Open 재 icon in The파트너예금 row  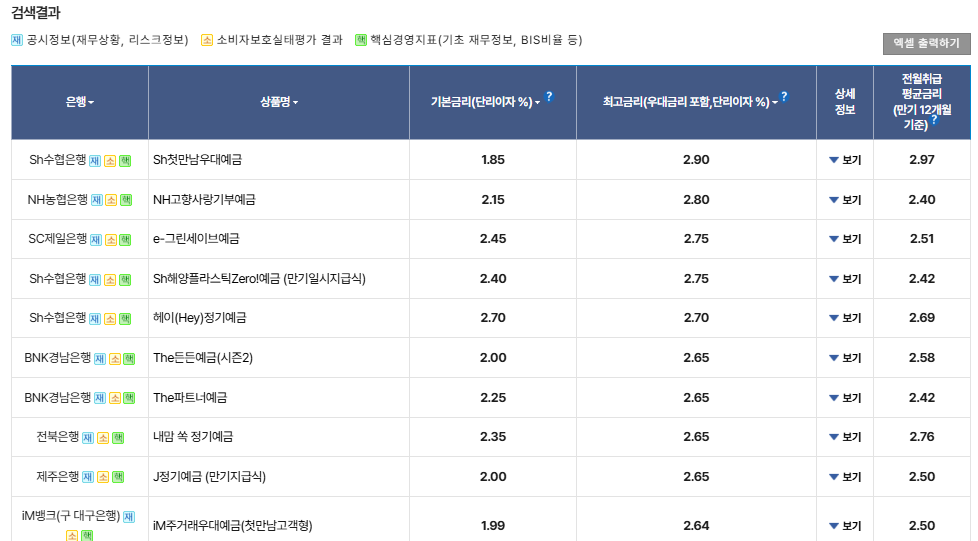pos(100,398)
